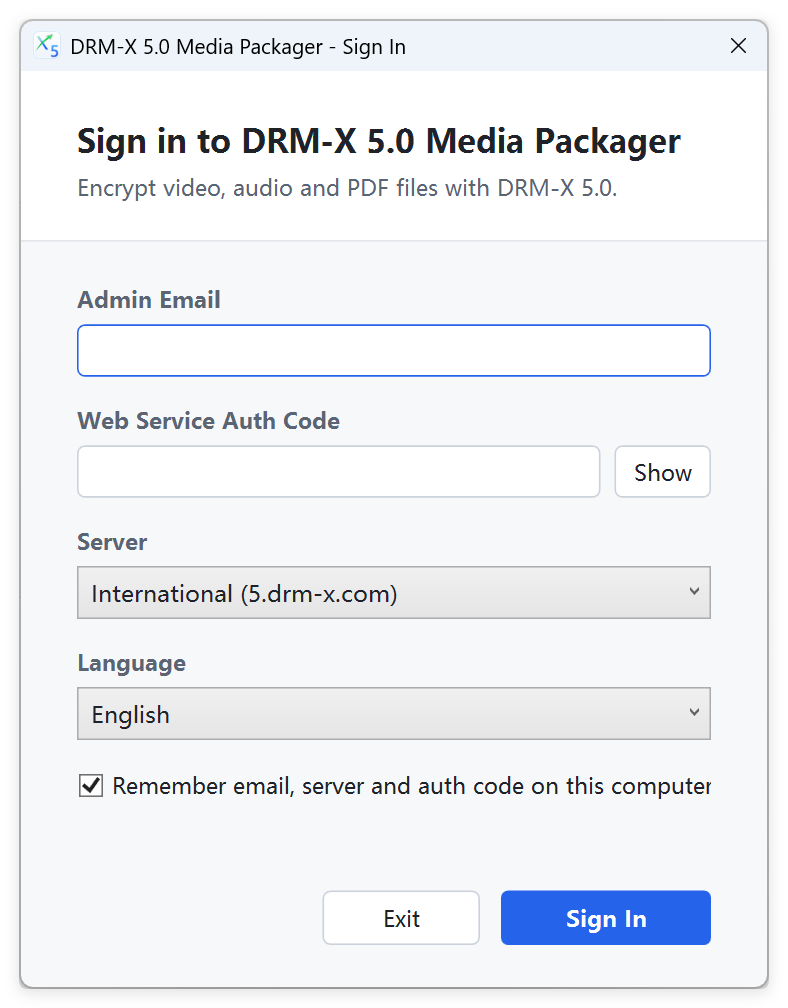The image size is (788, 1008).
Task: Click the Exit button
Action: [401, 918]
